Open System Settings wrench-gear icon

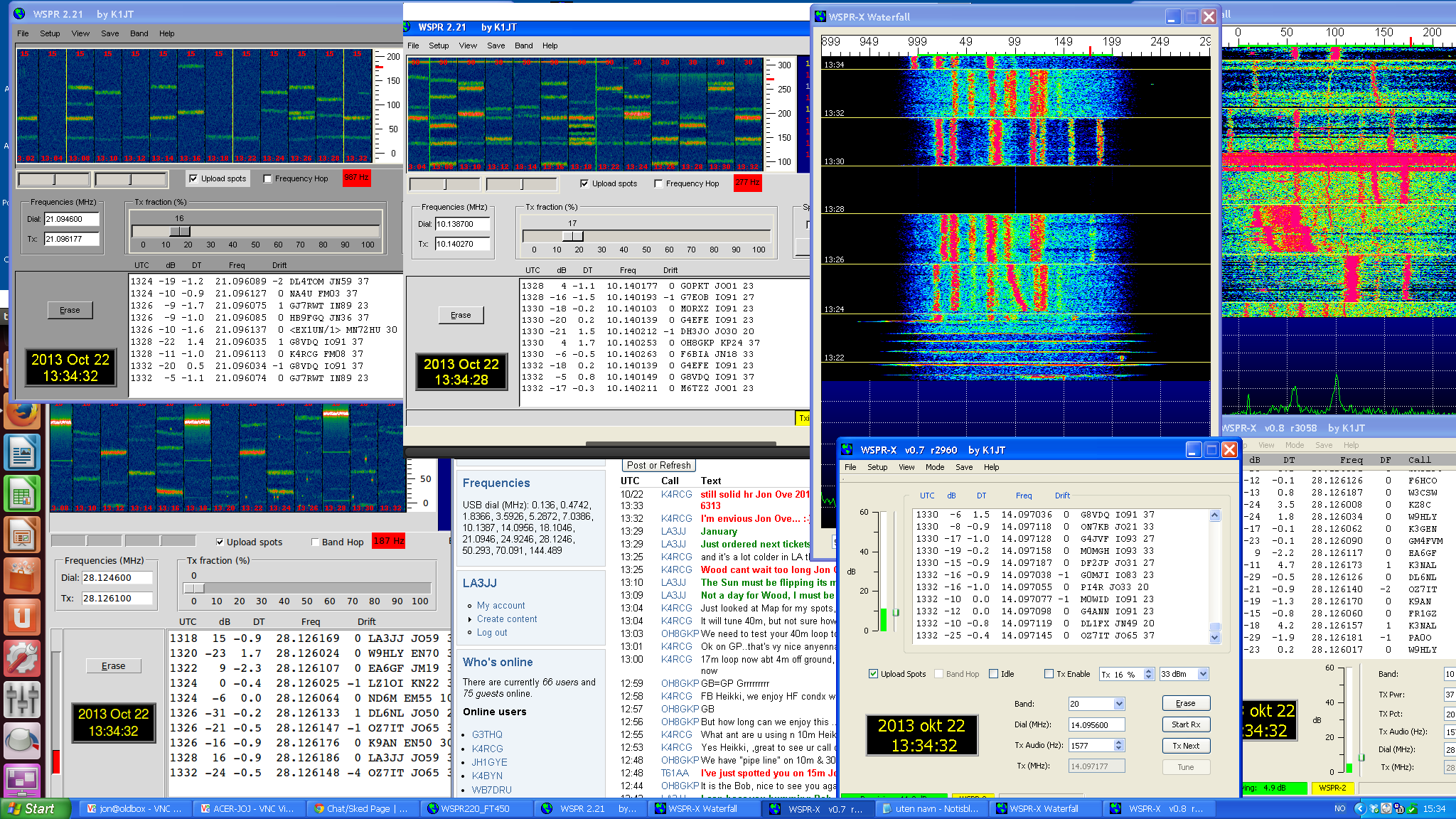(23, 658)
